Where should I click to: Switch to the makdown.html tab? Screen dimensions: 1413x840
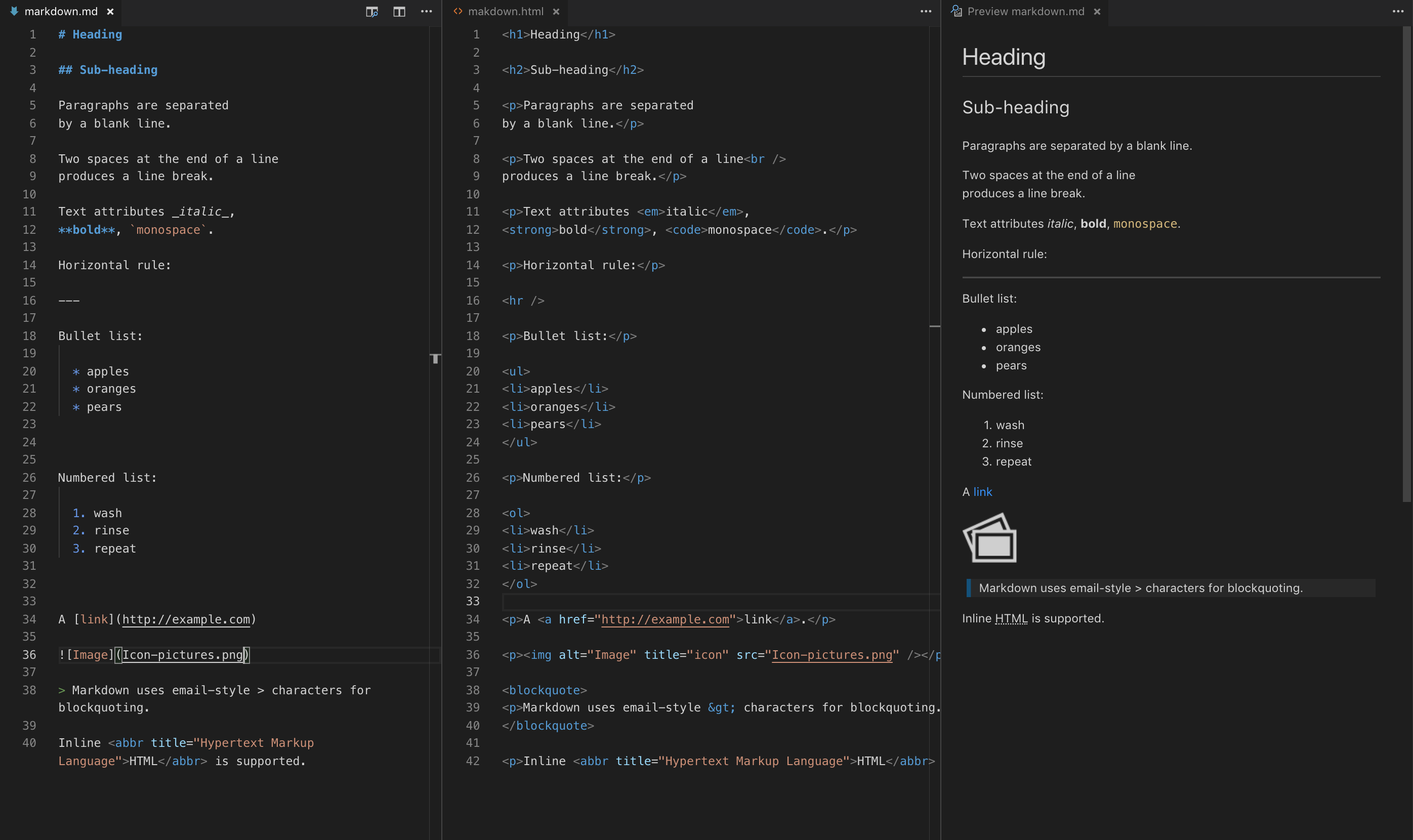506,11
